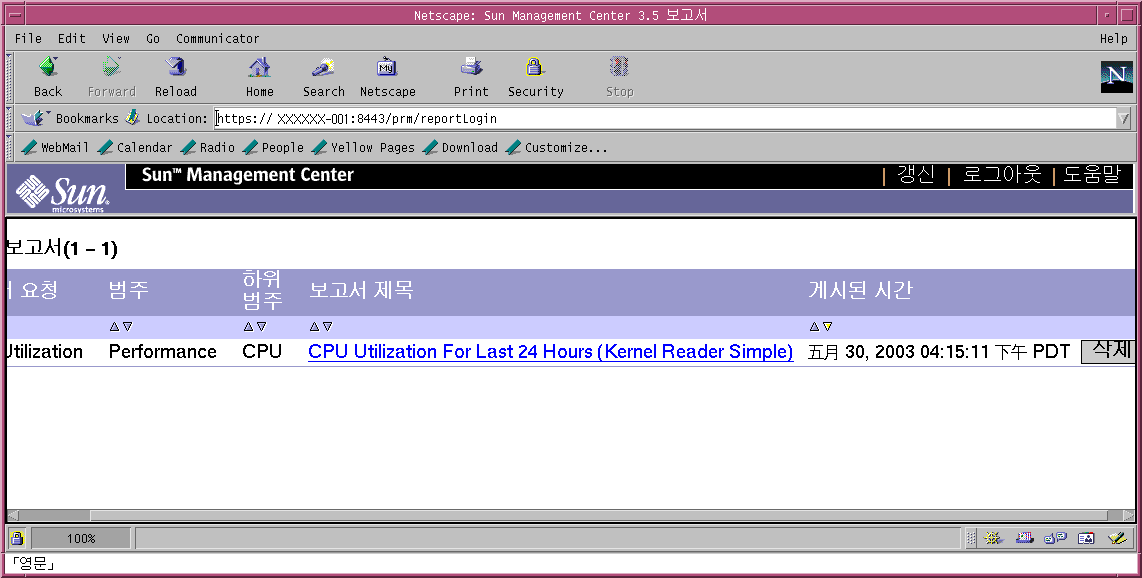Viewport: 1142px width, 578px height.
Task: Click the 갱신 refresh link
Action: pos(915,175)
